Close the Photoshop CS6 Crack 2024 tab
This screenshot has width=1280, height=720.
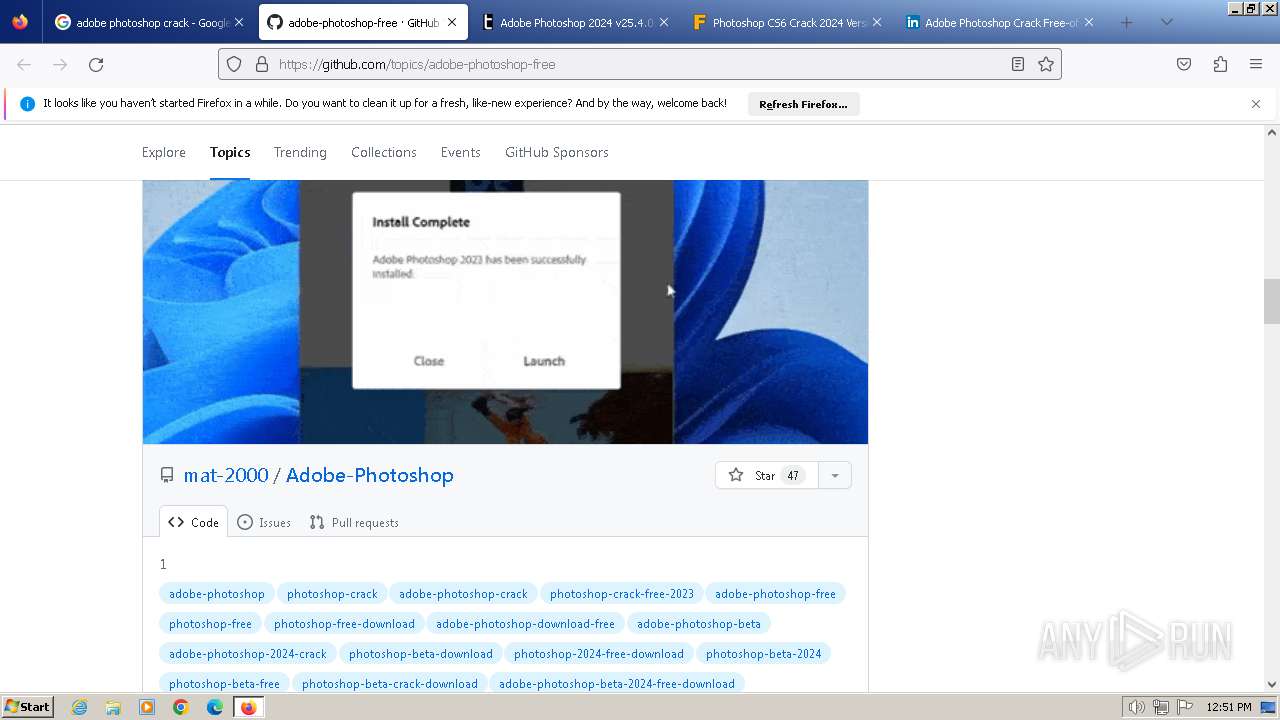(x=877, y=22)
